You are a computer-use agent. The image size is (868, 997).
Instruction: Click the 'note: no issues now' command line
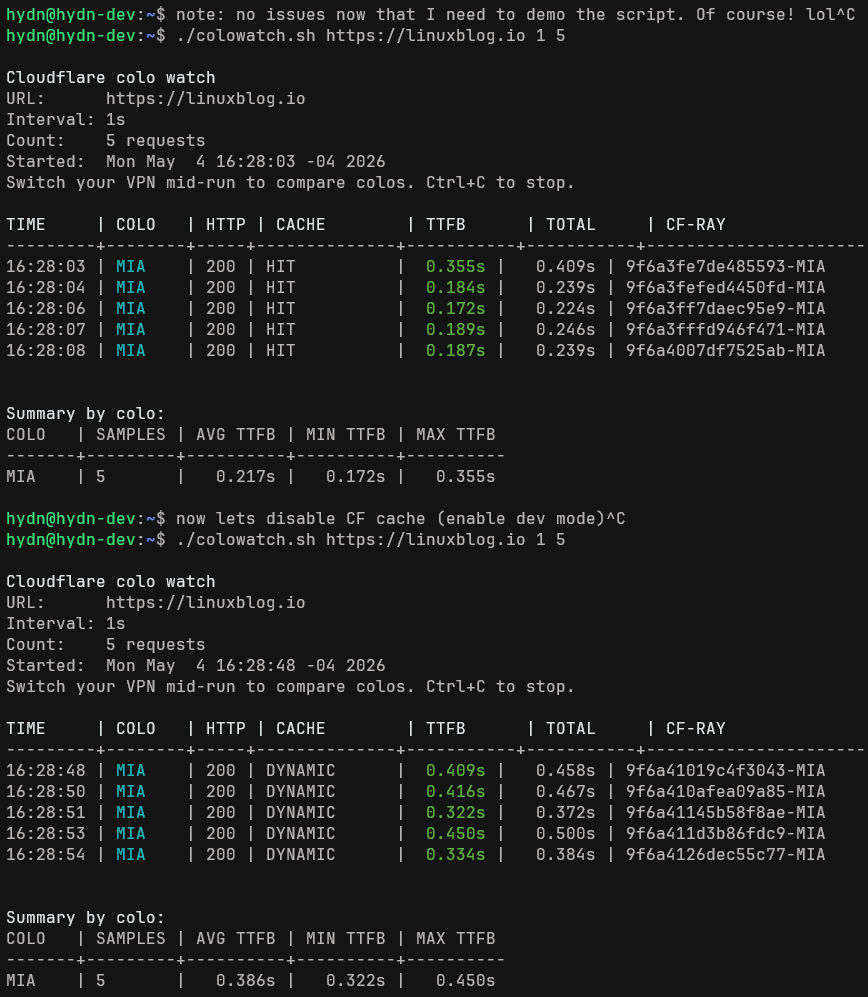[431, 15]
